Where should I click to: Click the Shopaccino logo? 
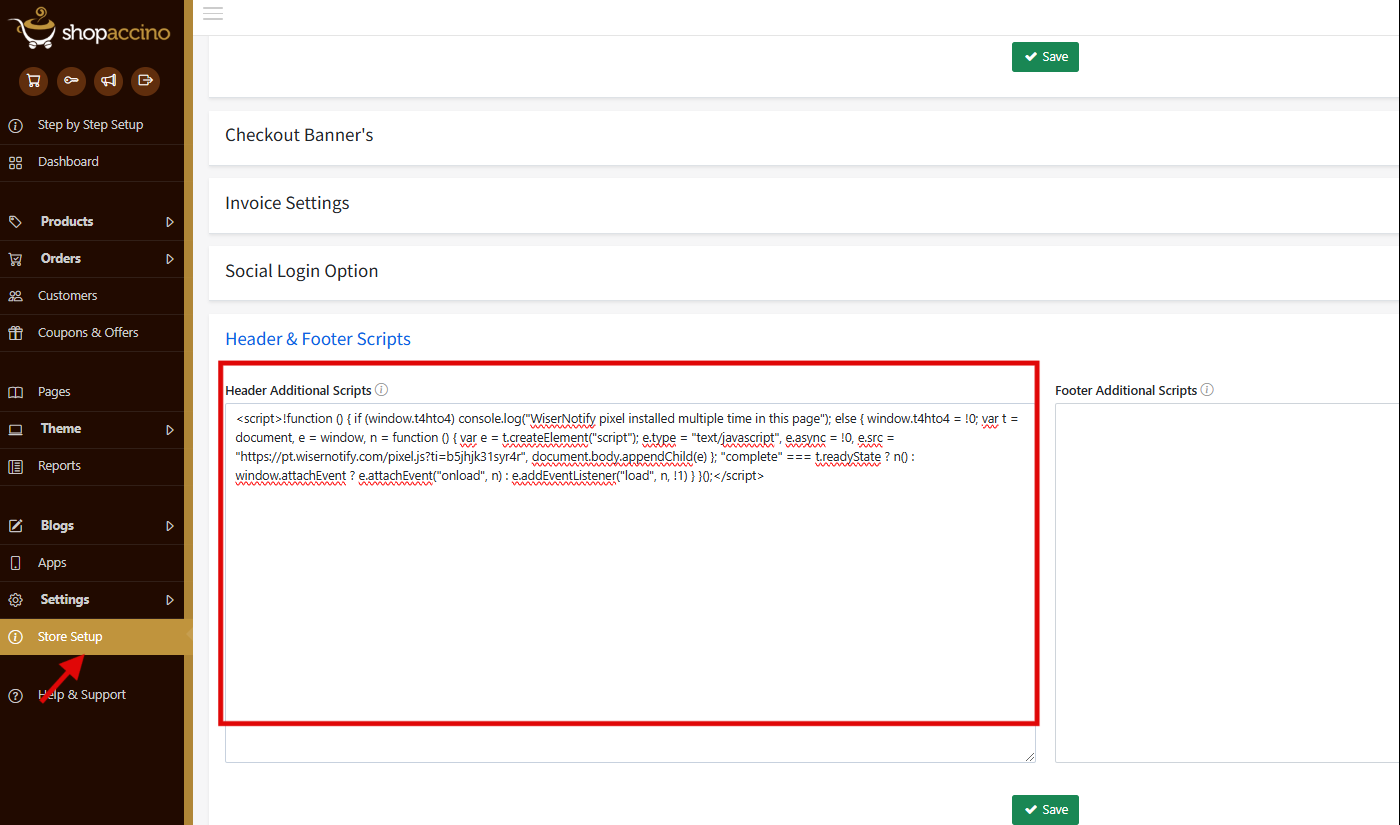pos(90,29)
